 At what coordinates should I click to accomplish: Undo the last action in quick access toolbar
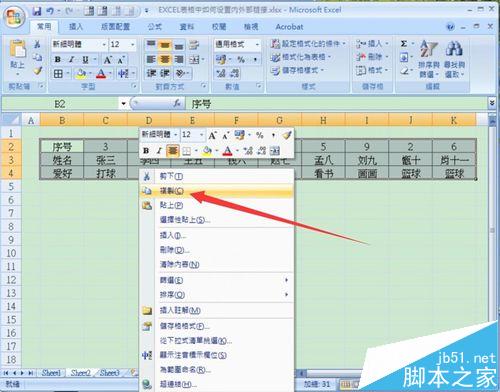(50, 11)
